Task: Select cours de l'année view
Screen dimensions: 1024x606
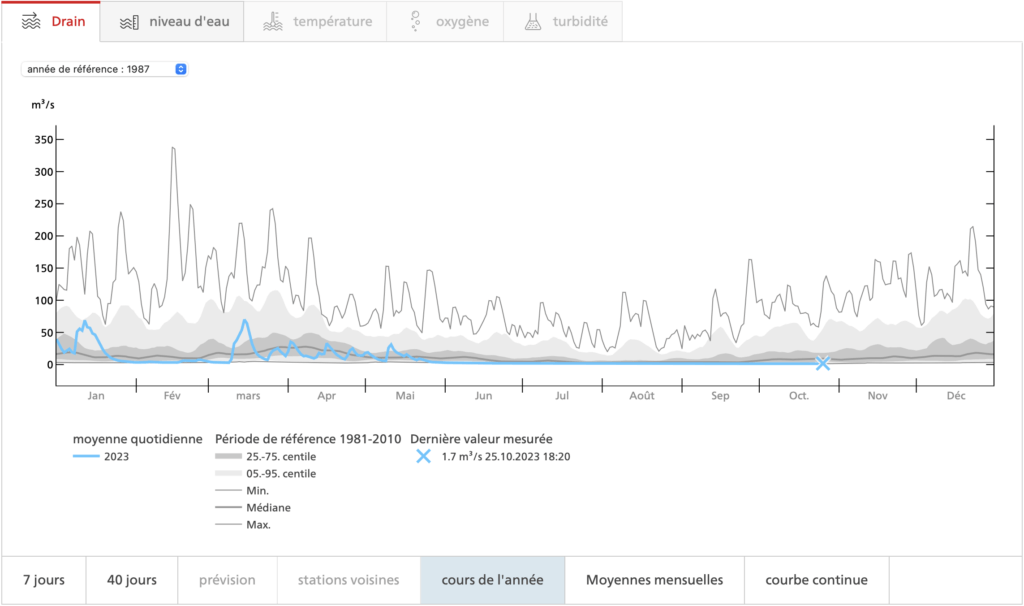Action: pyautogui.click(x=492, y=580)
